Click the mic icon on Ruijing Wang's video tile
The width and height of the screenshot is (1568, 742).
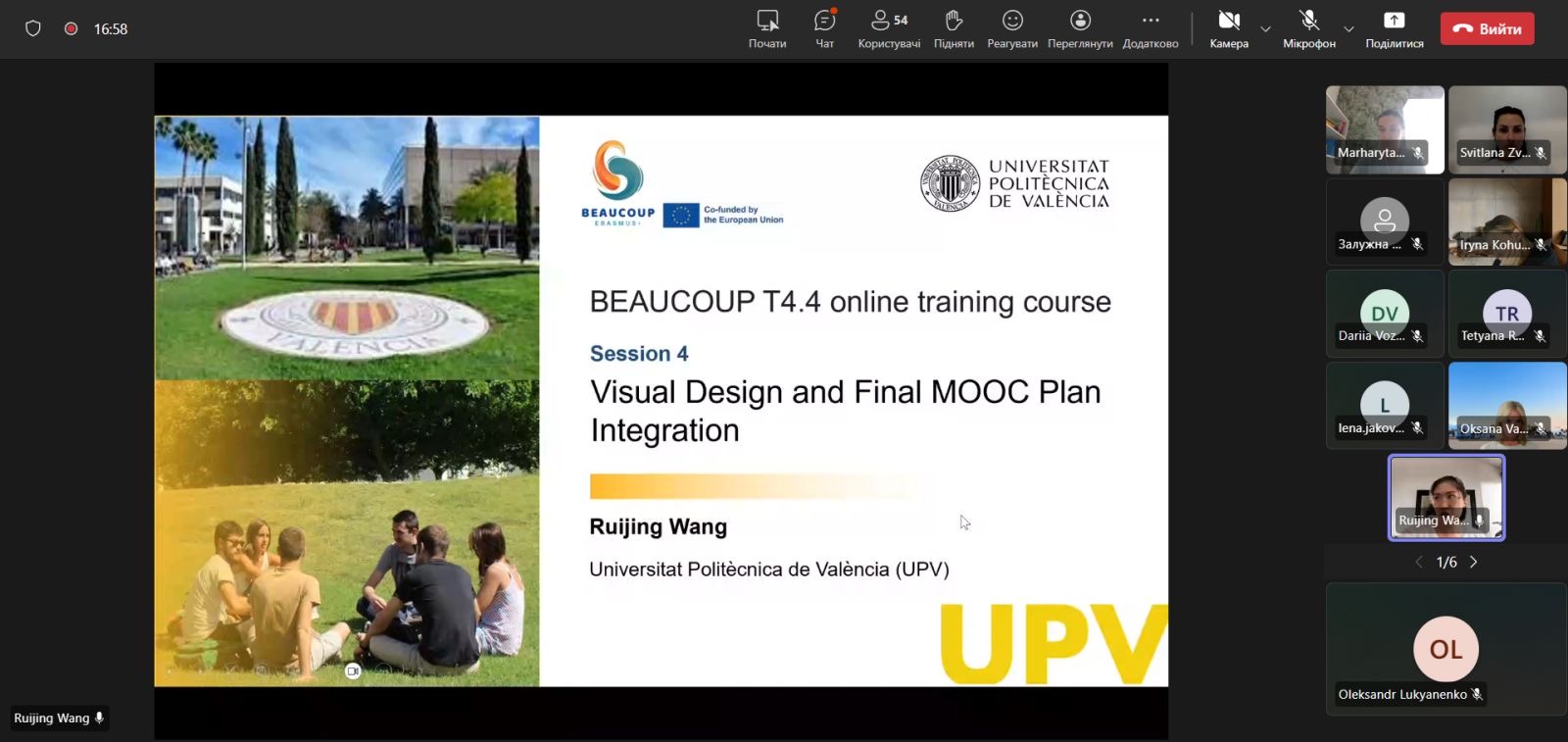pyautogui.click(x=1480, y=520)
